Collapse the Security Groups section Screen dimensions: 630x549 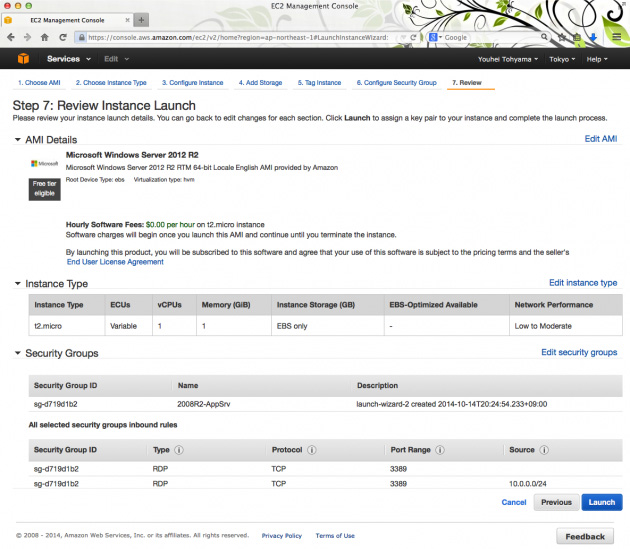tap(18, 353)
